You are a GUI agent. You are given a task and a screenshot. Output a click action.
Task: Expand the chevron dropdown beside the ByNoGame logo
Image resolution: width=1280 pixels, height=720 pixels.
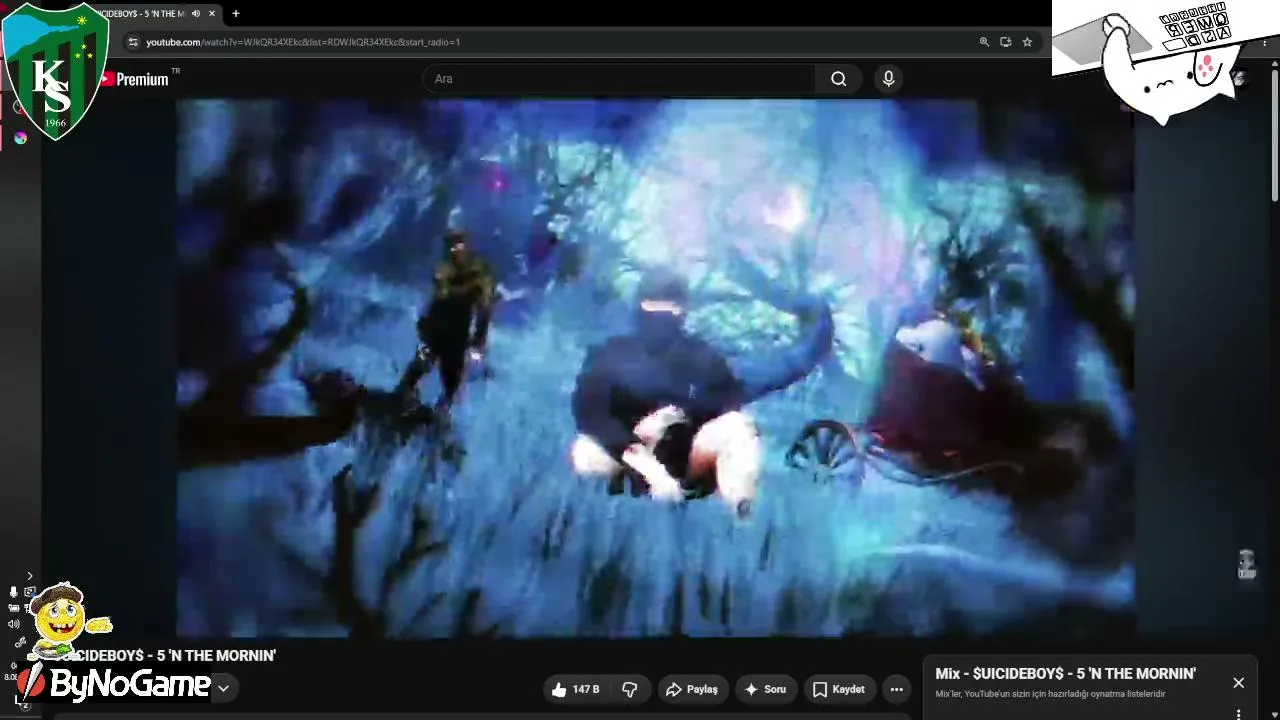point(224,688)
